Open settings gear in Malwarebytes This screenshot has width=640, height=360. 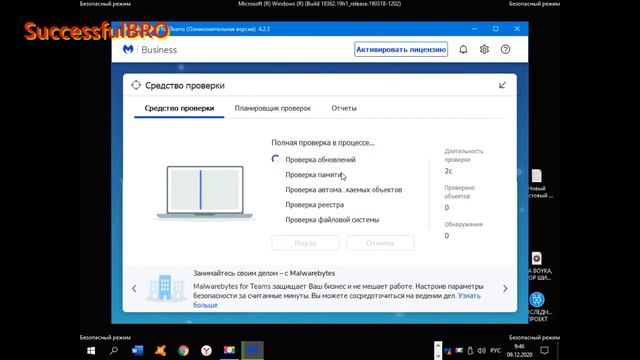point(484,49)
